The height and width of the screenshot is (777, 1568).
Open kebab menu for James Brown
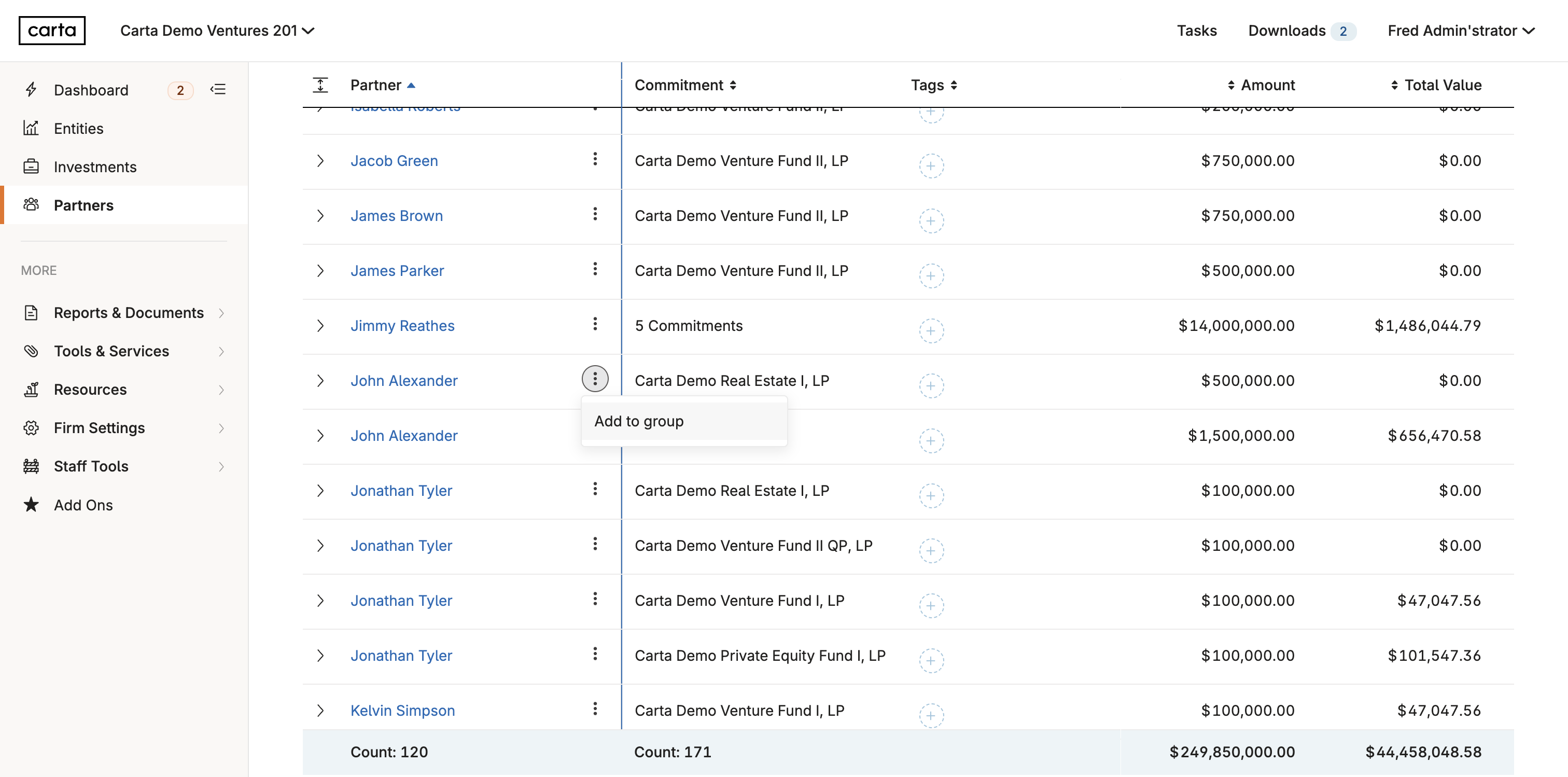click(x=595, y=214)
